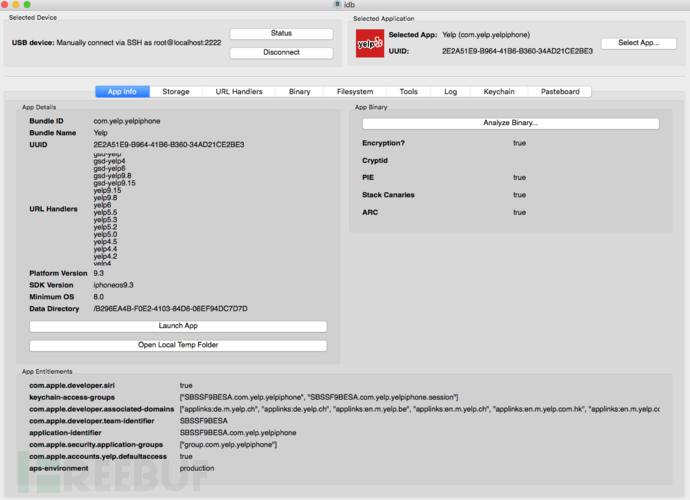This screenshot has width=690, height=500.
Task: Launch the Yelp app
Action: click(x=178, y=326)
